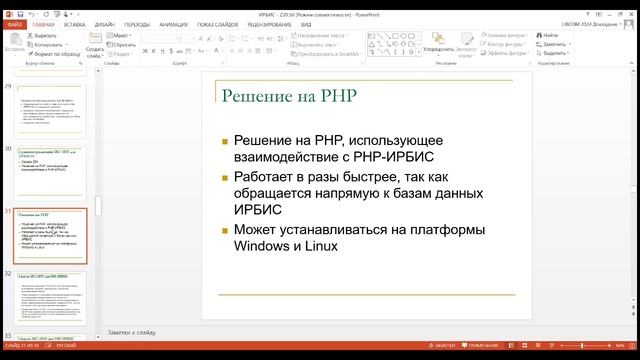Viewport: 640px width, 360px height.
Task: Copy selection with Копировать
Action: tap(46, 44)
